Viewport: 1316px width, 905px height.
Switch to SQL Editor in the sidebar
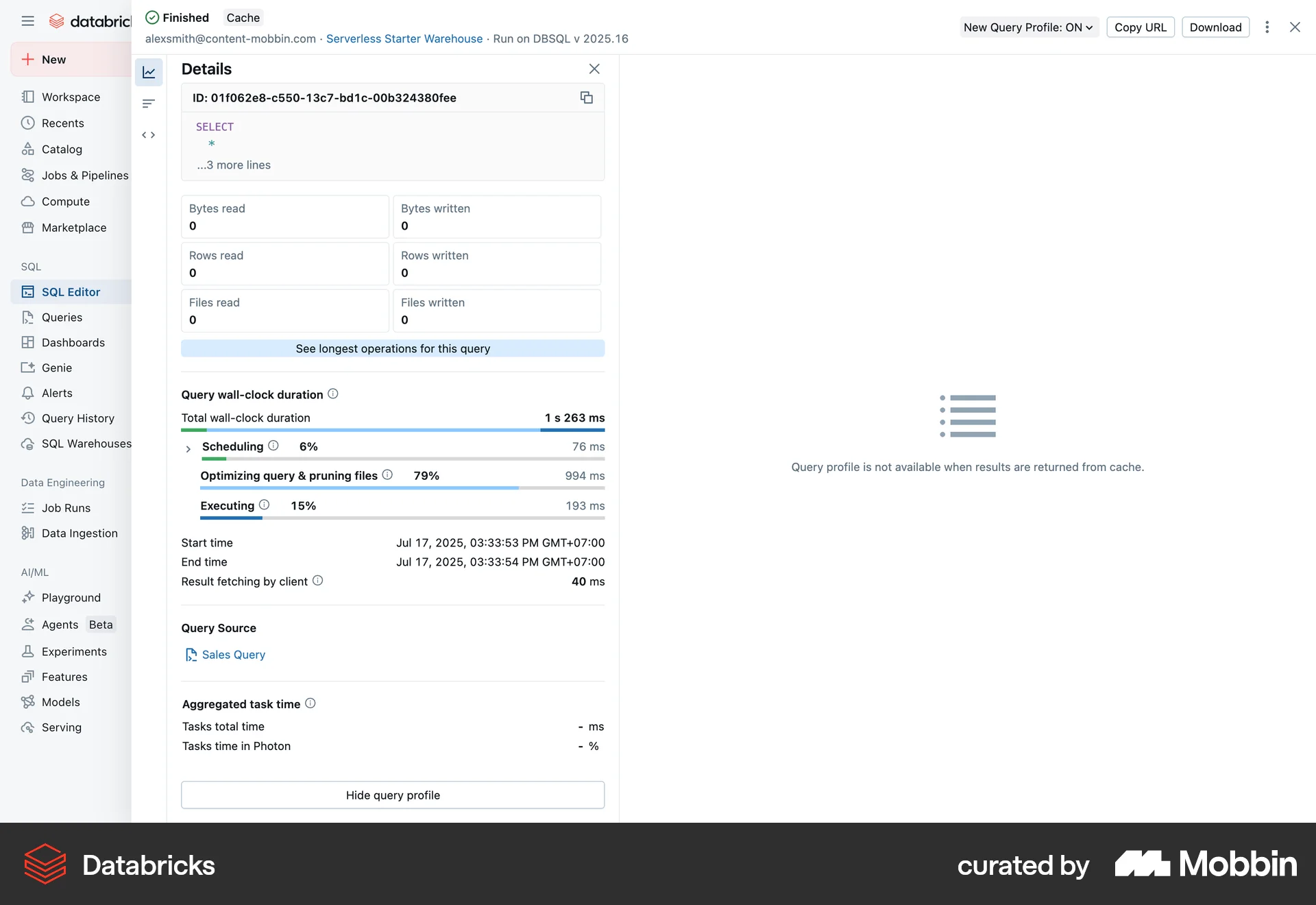[x=69, y=291]
